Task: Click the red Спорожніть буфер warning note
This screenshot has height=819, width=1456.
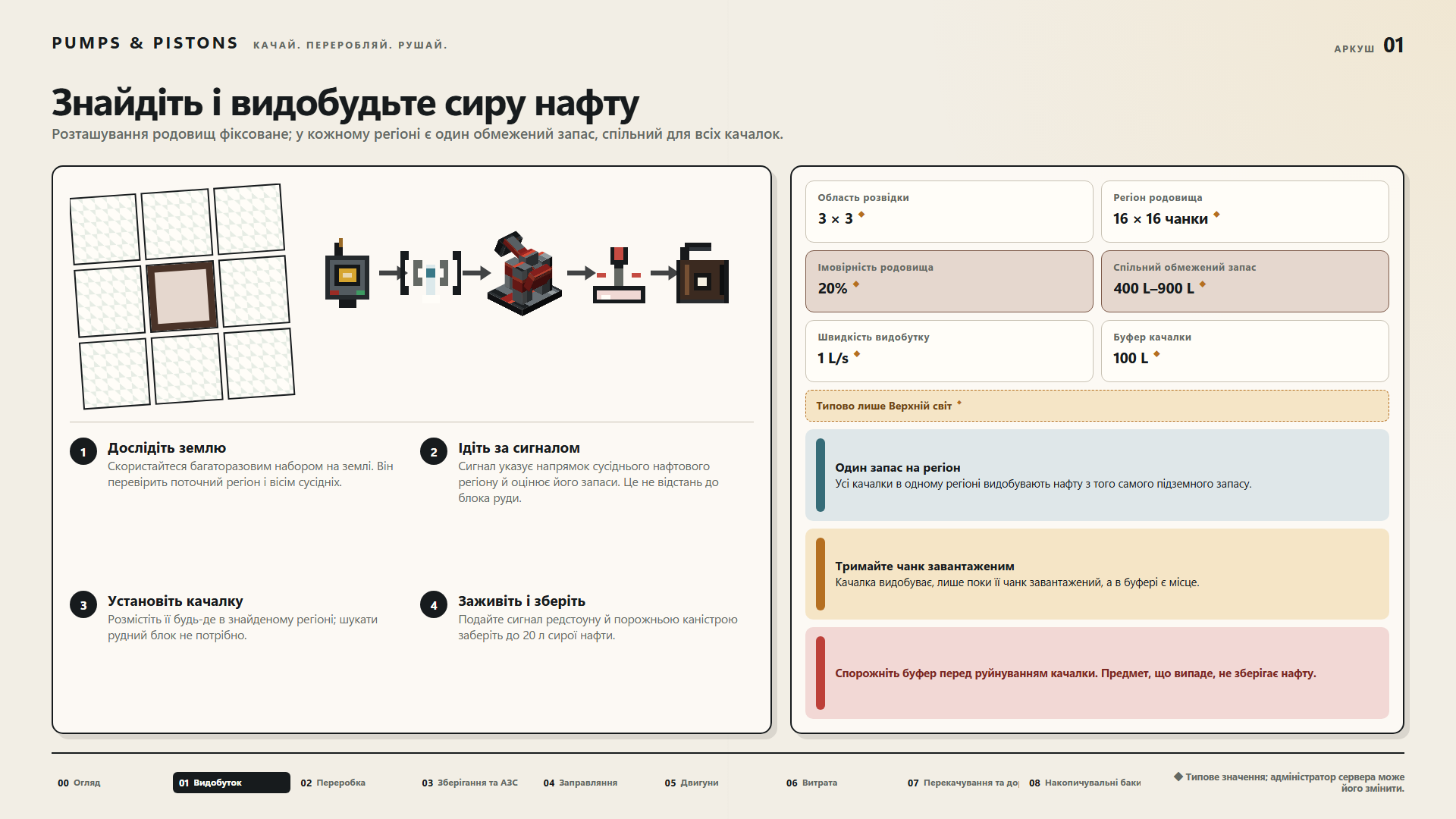Action: point(1097,673)
